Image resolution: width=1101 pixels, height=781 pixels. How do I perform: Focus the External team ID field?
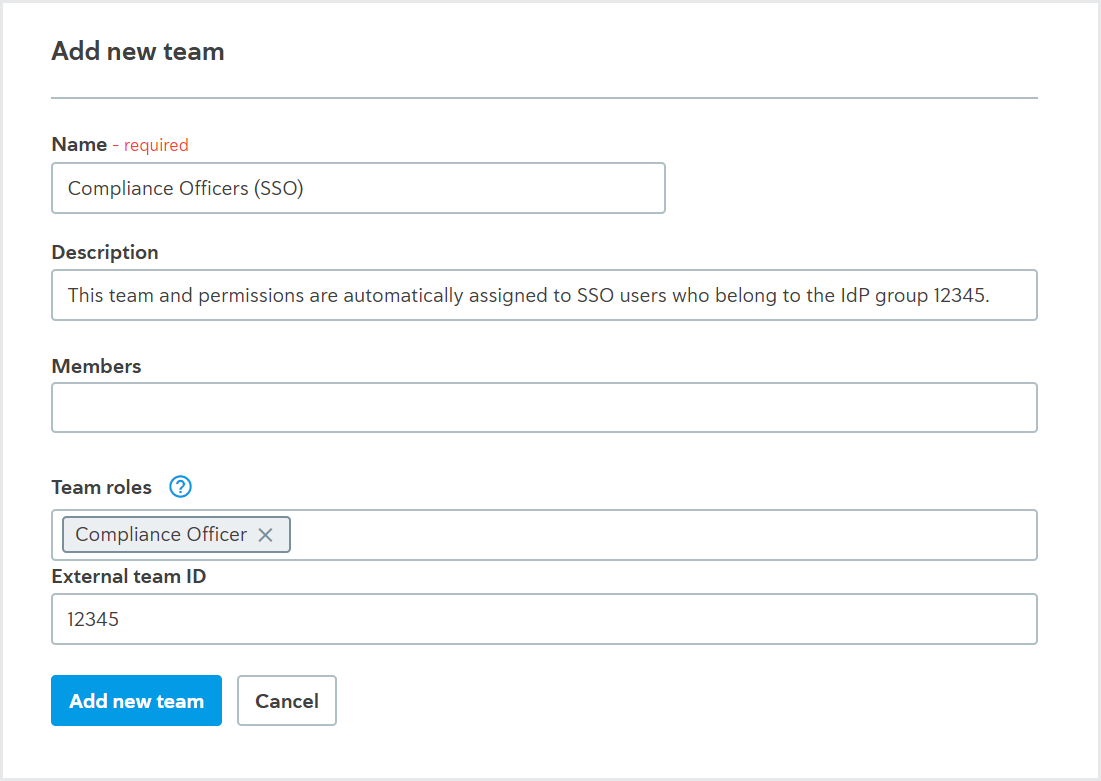544,619
